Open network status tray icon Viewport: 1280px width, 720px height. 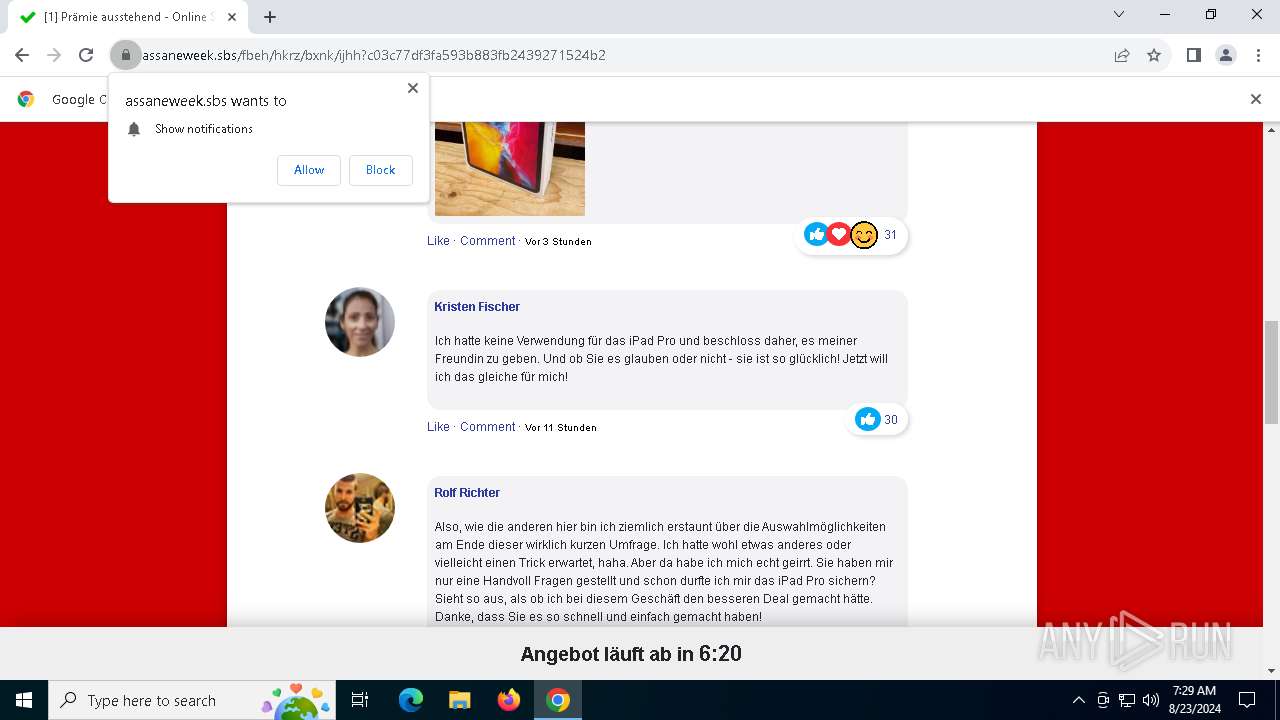coord(1127,700)
